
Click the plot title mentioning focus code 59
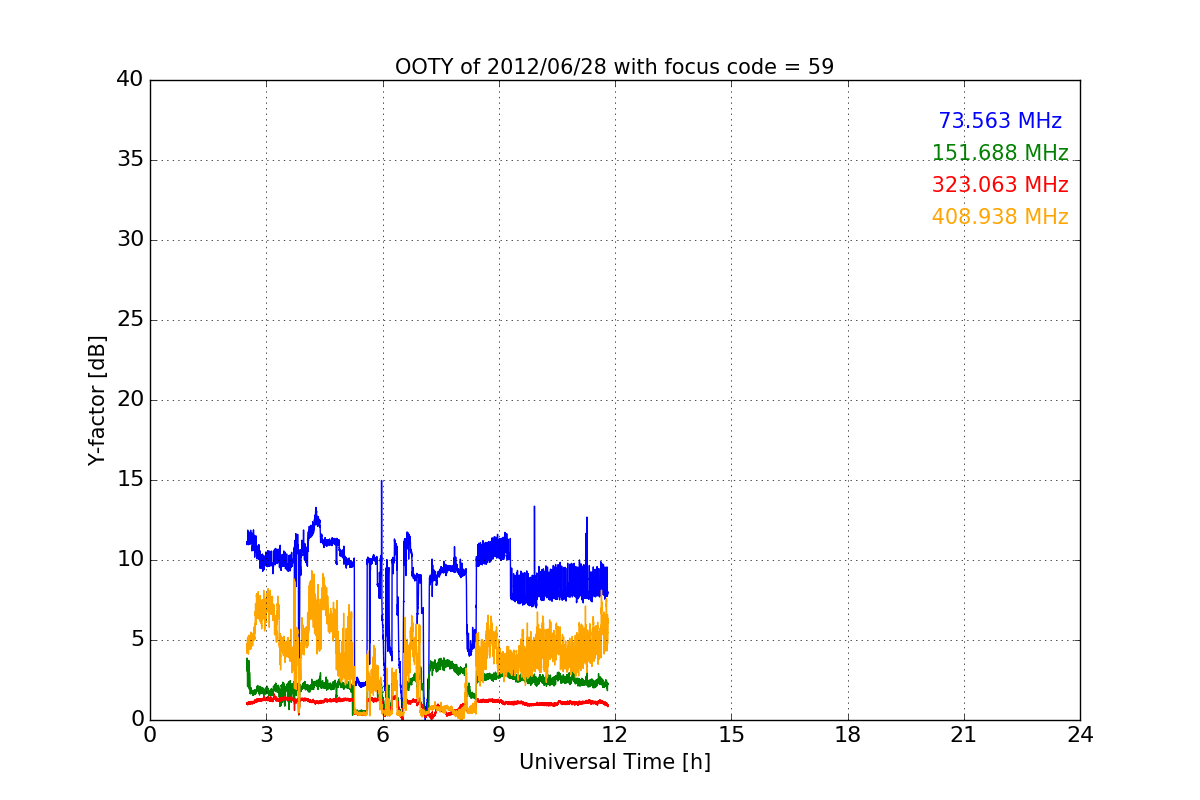614,67
